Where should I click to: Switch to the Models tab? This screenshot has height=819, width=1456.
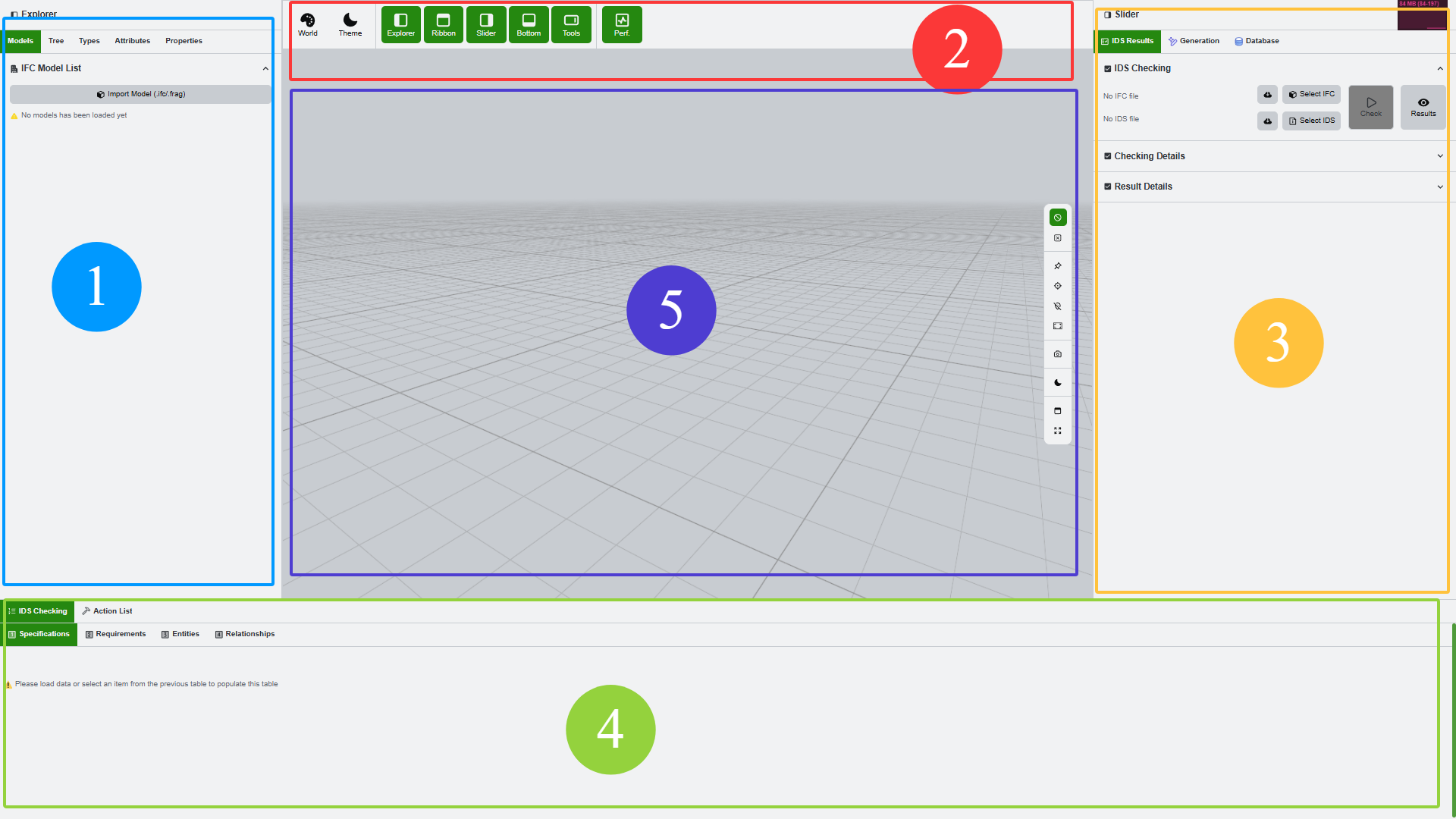[20, 41]
